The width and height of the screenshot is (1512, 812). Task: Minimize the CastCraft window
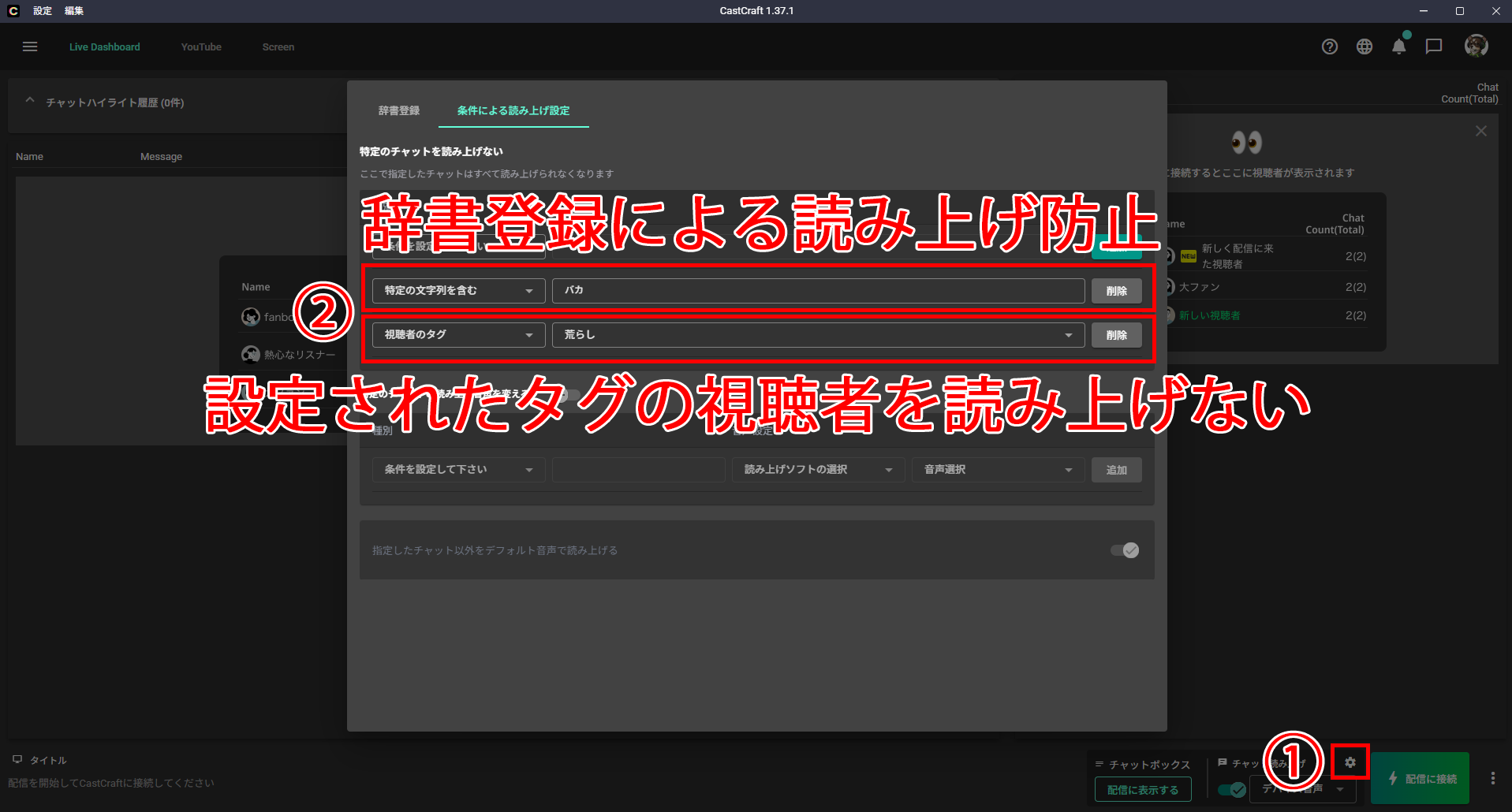tap(1424, 11)
